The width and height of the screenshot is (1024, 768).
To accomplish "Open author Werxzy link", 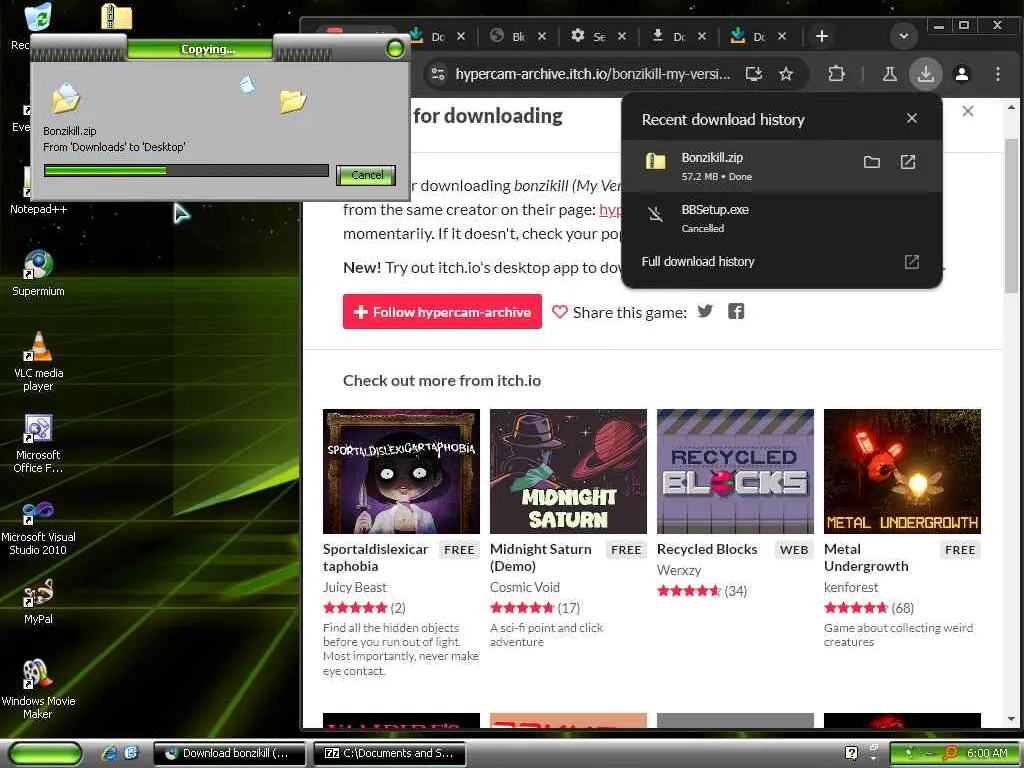I will pyautogui.click(x=679, y=570).
